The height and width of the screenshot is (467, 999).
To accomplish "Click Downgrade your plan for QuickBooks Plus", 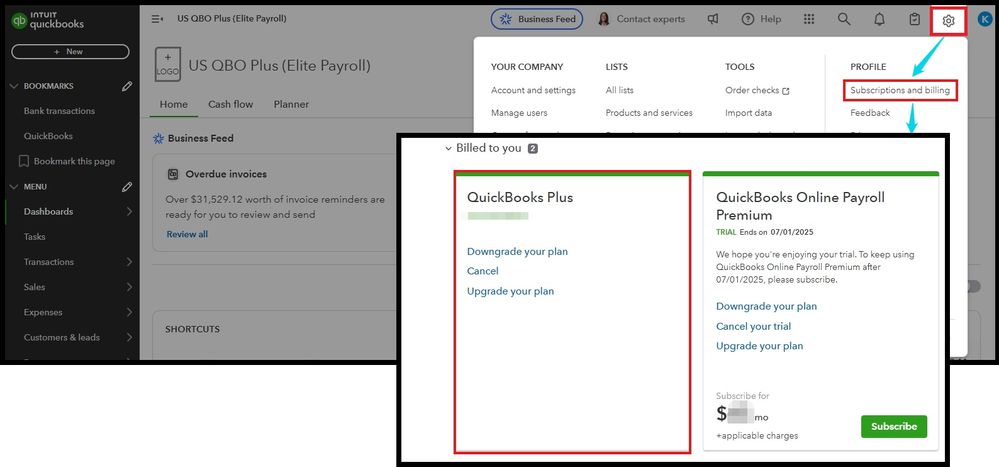I will click(x=517, y=252).
